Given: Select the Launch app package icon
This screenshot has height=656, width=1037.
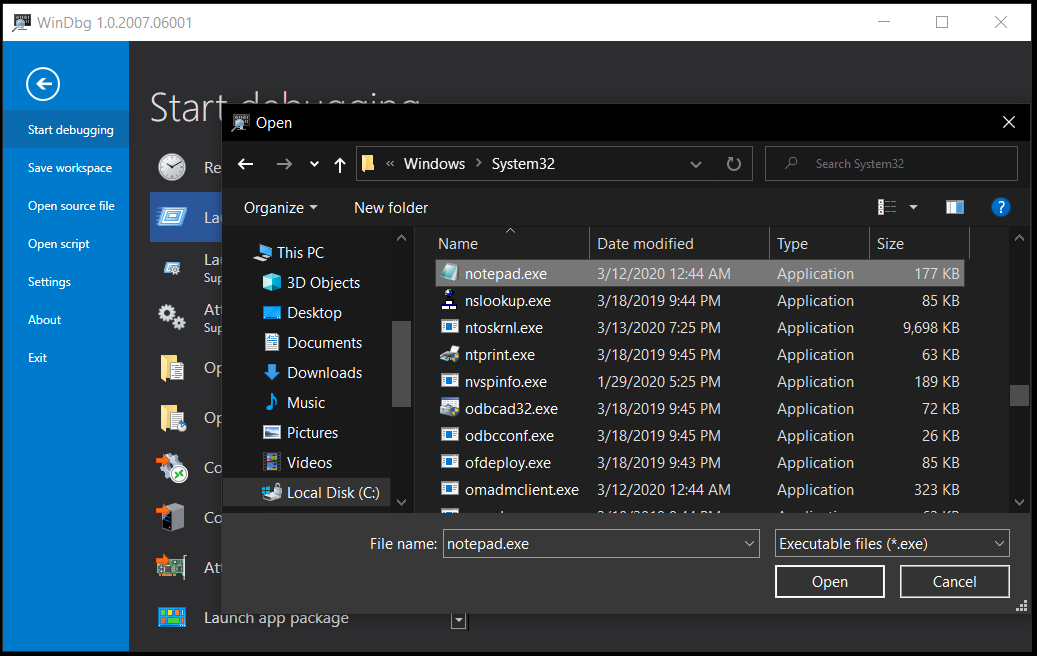Looking at the screenshot, I should 172,618.
